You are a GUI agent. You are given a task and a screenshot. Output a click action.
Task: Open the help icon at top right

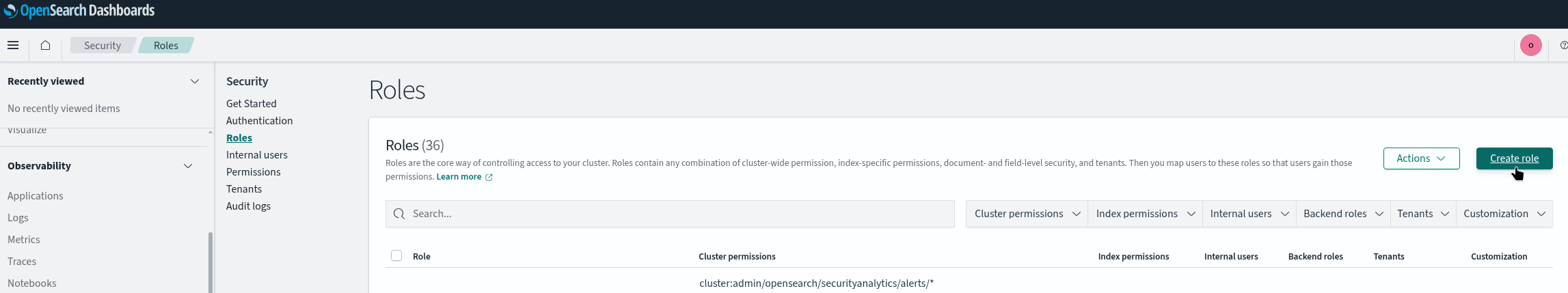click(1564, 45)
